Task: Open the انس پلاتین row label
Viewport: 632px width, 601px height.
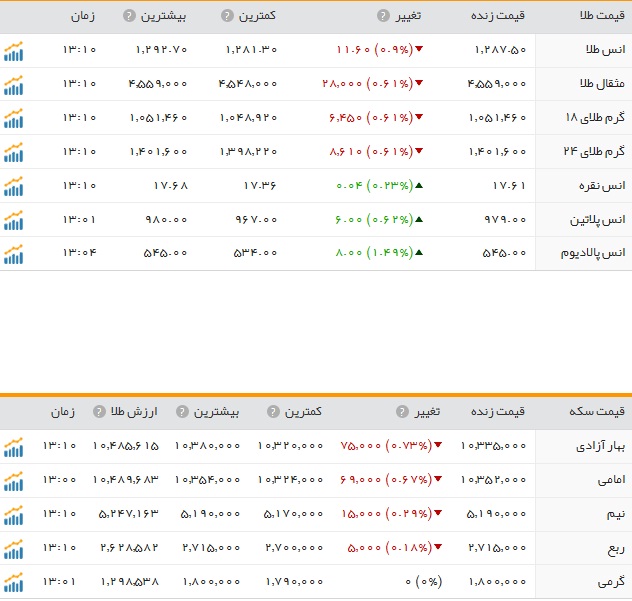Action: click(x=597, y=220)
